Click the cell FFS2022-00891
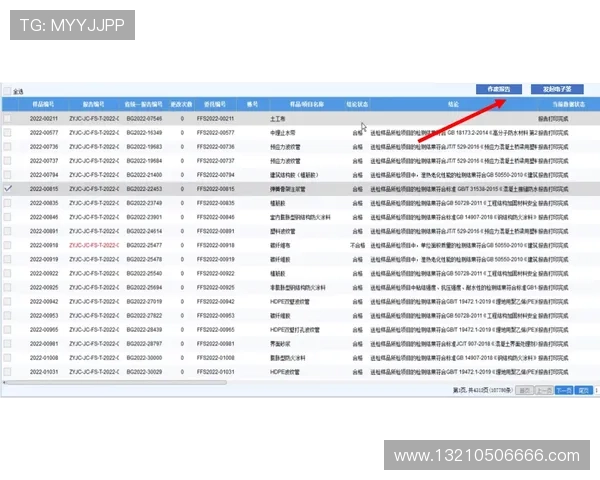 (x=215, y=231)
